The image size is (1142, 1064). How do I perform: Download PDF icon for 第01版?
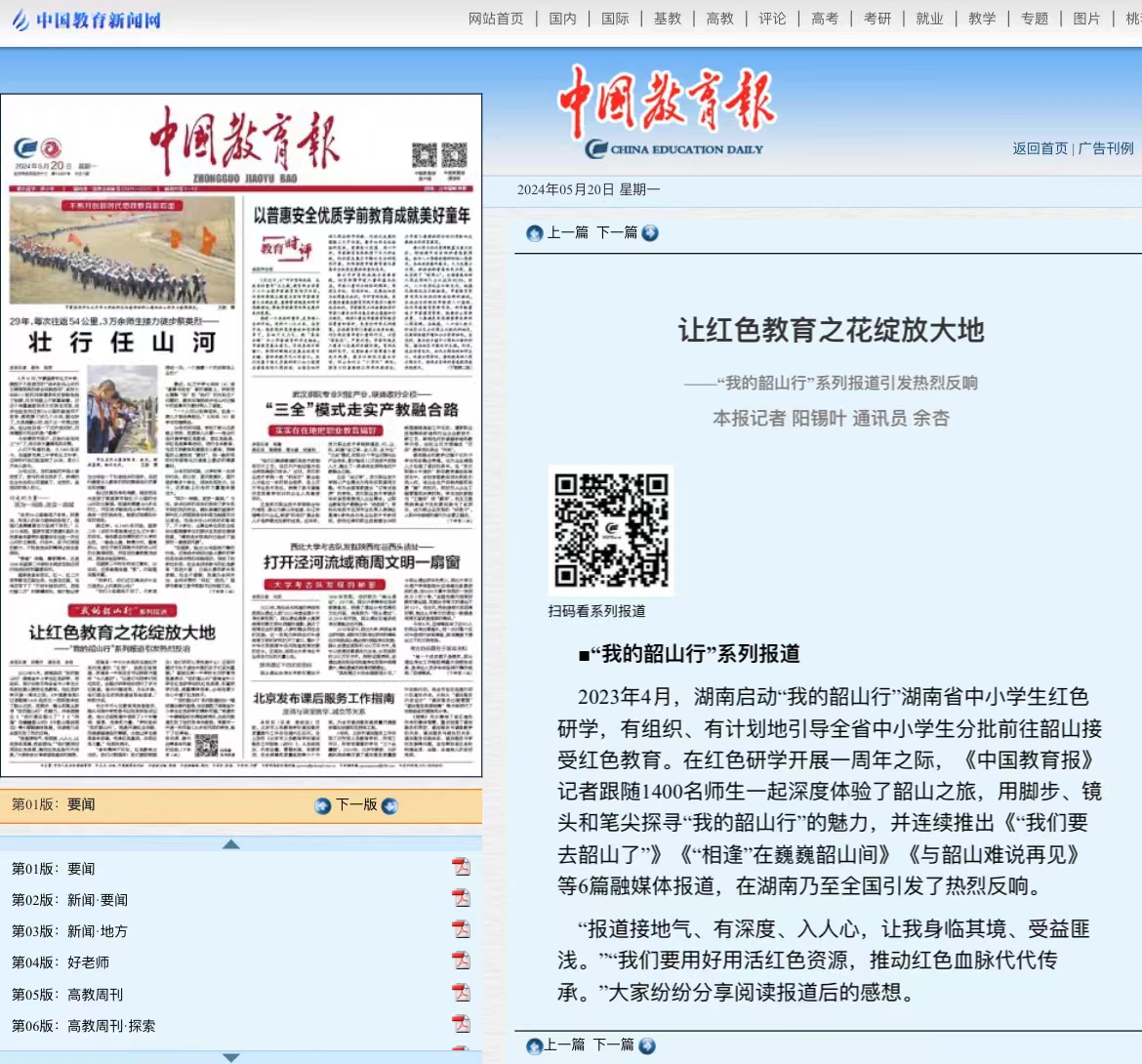461,868
